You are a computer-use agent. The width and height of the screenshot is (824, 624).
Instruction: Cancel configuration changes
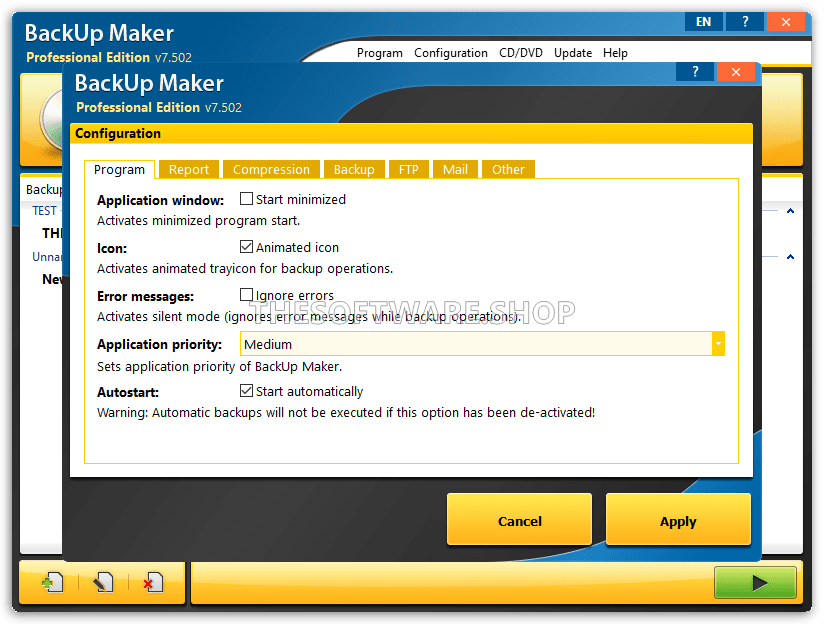point(519,520)
